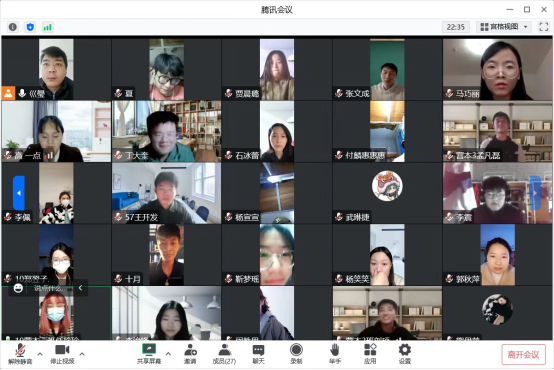Open the 成员(27) members list
This screenshot has width=554, height=370.
224,354
